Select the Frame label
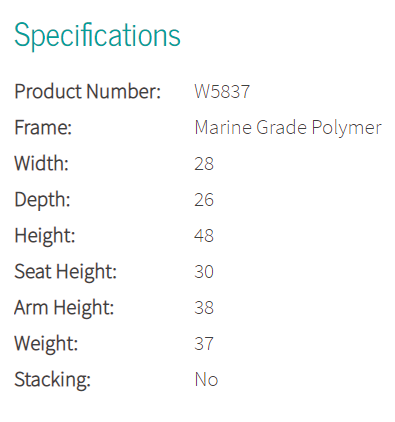The width and height of the screenshot is (395, 422). pyautogui.click(x=43, y=127)
